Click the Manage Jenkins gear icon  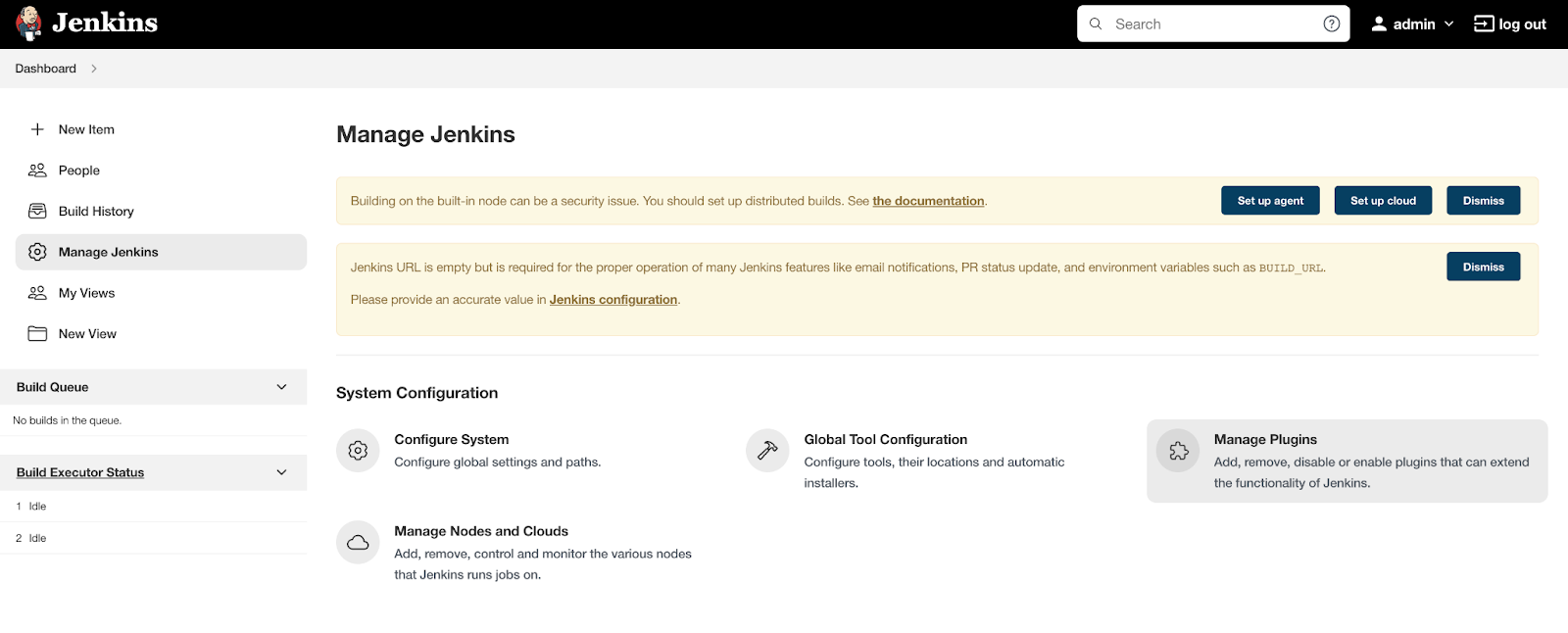click(37, 252)
